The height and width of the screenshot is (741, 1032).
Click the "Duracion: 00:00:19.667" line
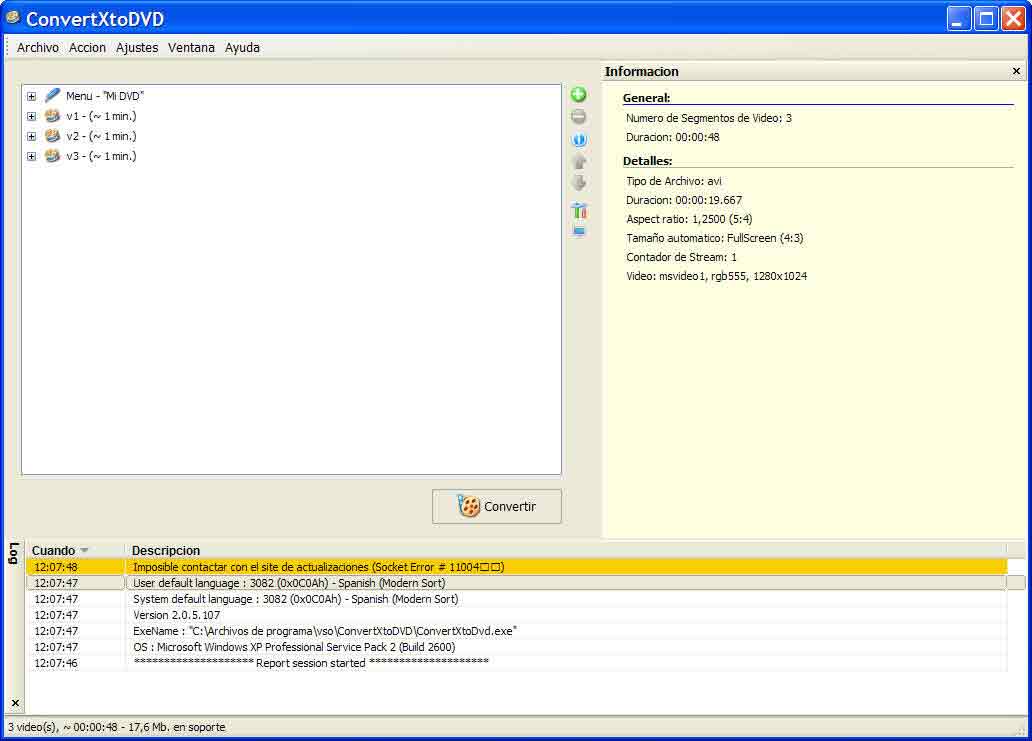click(684, 200)
